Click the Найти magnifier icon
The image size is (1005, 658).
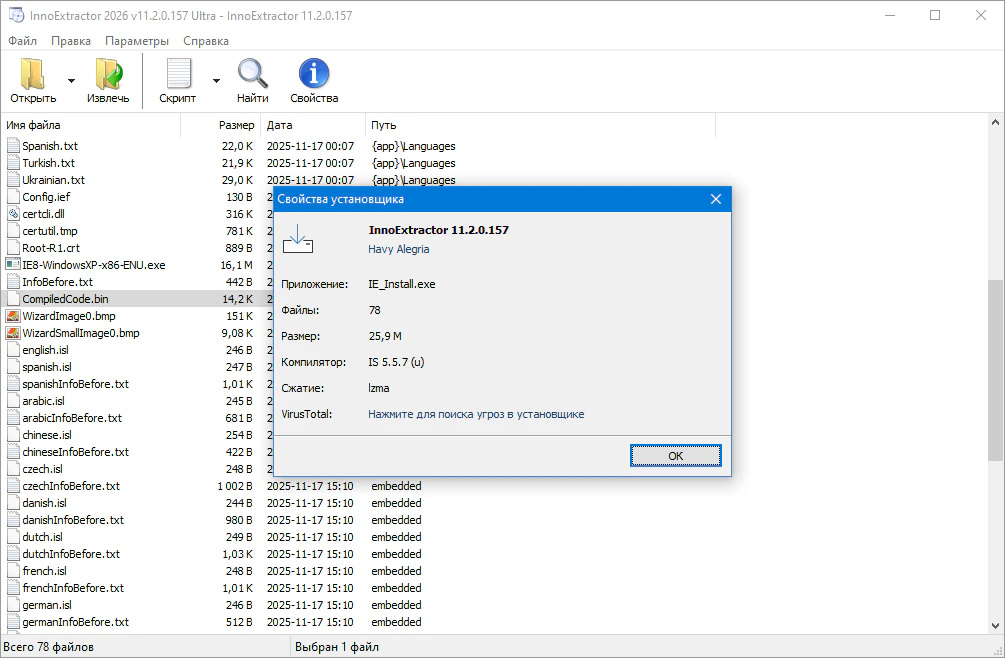point(252,74)
